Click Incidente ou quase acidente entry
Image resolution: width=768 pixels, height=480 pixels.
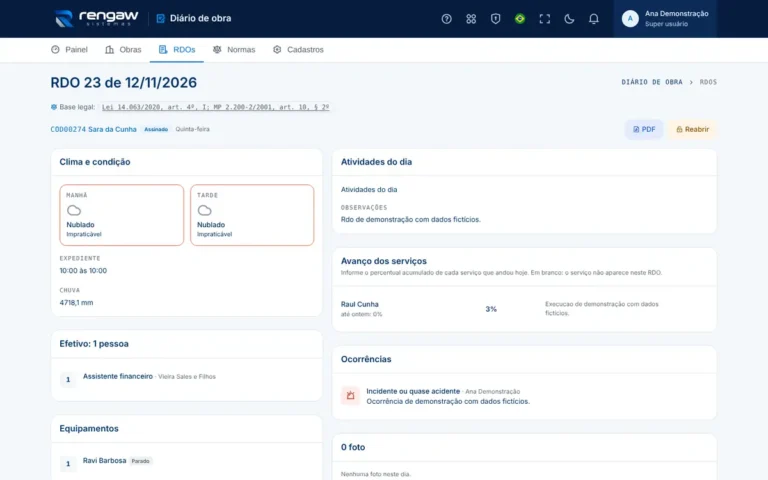tap(413, 391)
